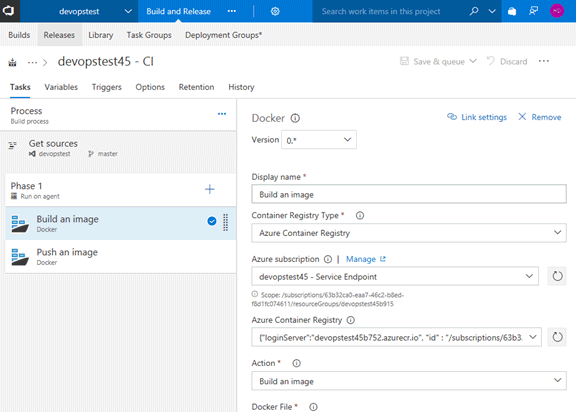Go to the Releases page
Screen dimensions: 576x412
(59, 35)
